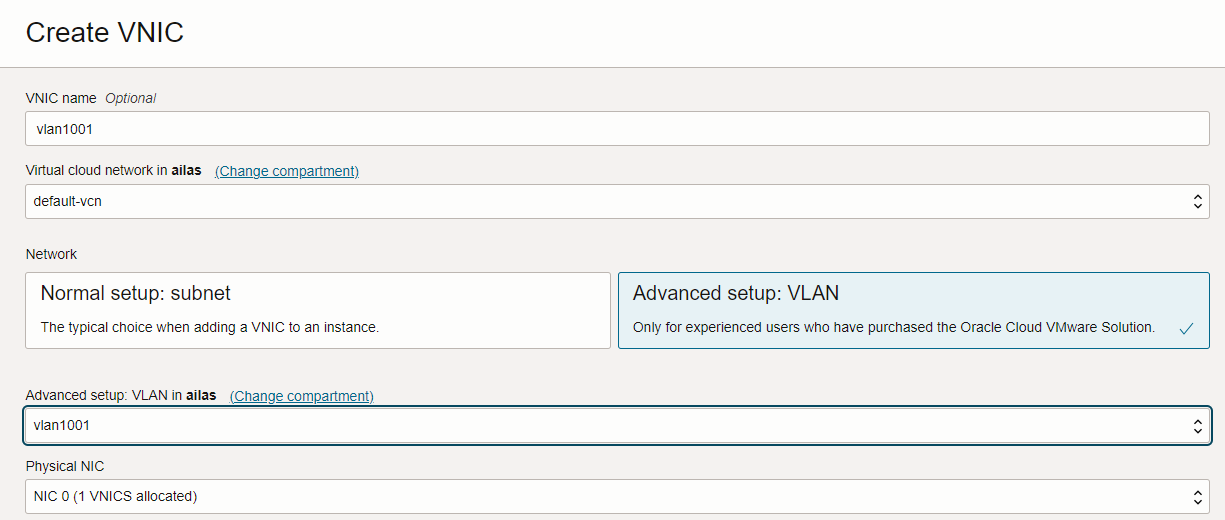Select the Normal setup: subnet option
This screenshot has width=1225, height=520.
coord(318,310)
